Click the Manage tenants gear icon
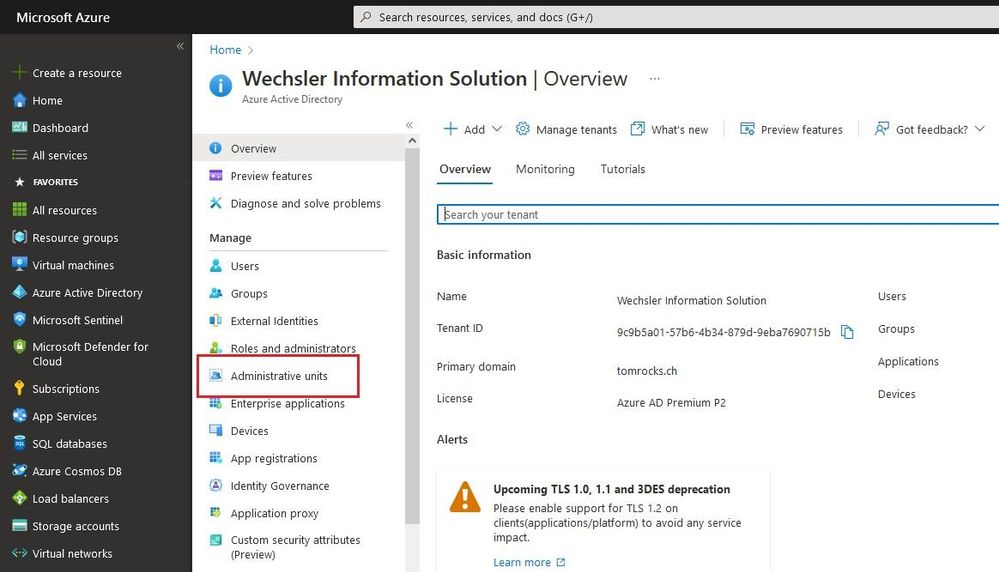 tap(522, 129)
